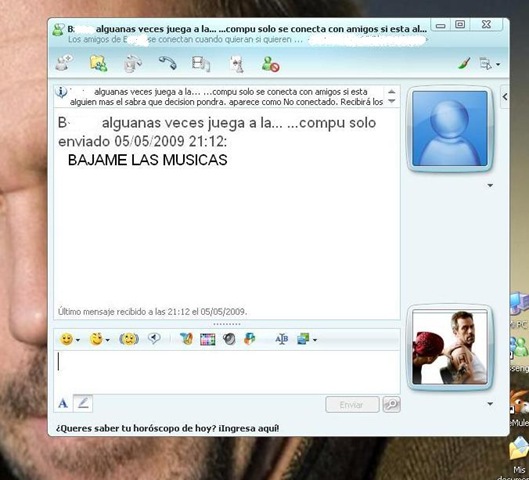Start a voice call with phone icon
This screenshot has width=529, height=480.
click(x=168, y=63)
